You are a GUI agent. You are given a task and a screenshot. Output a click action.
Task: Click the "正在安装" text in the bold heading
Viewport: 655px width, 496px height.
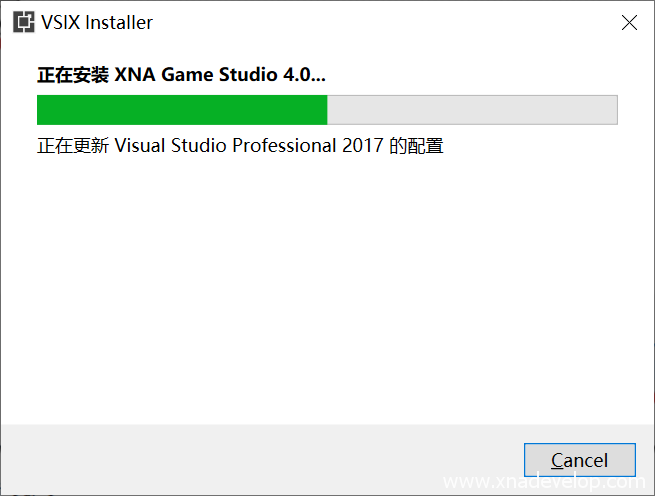coord(72,75)
